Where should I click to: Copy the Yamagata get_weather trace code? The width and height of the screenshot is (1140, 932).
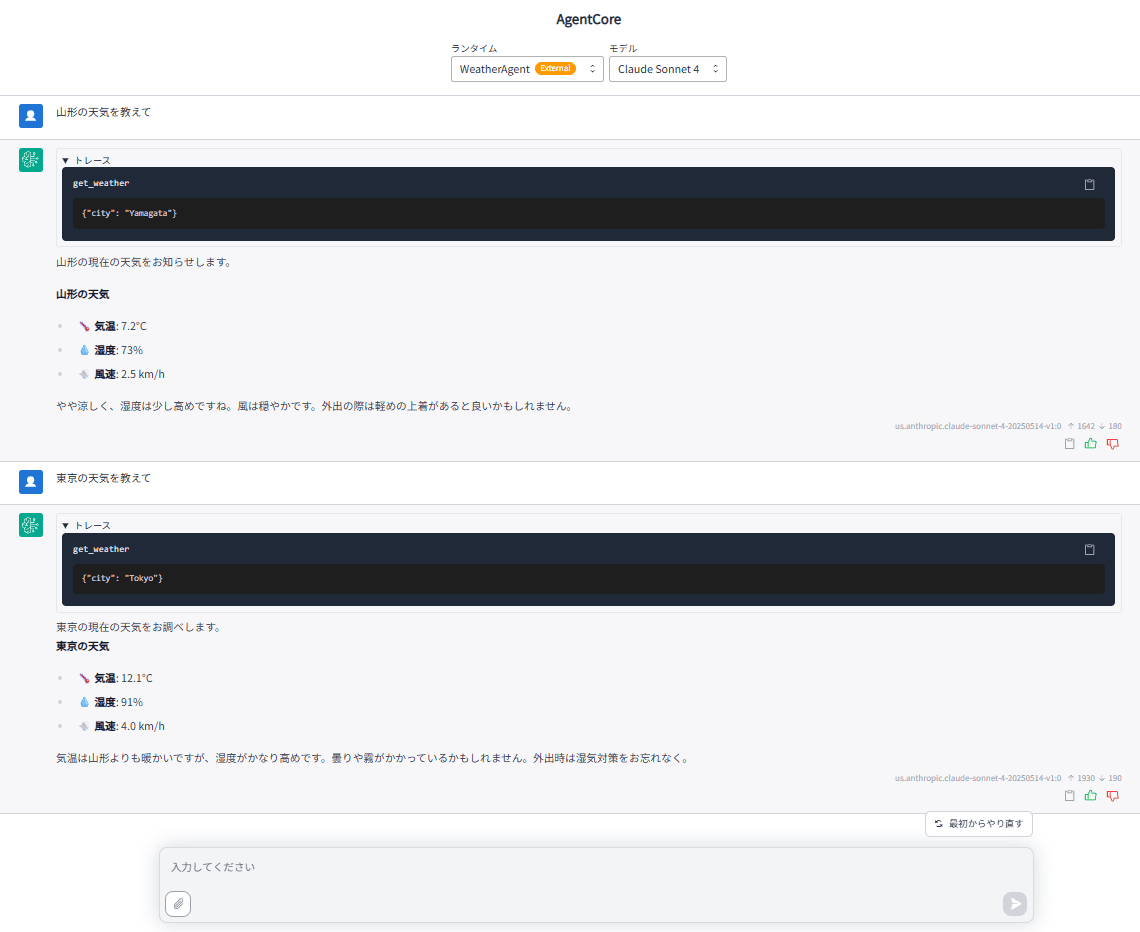[1089, 185]
